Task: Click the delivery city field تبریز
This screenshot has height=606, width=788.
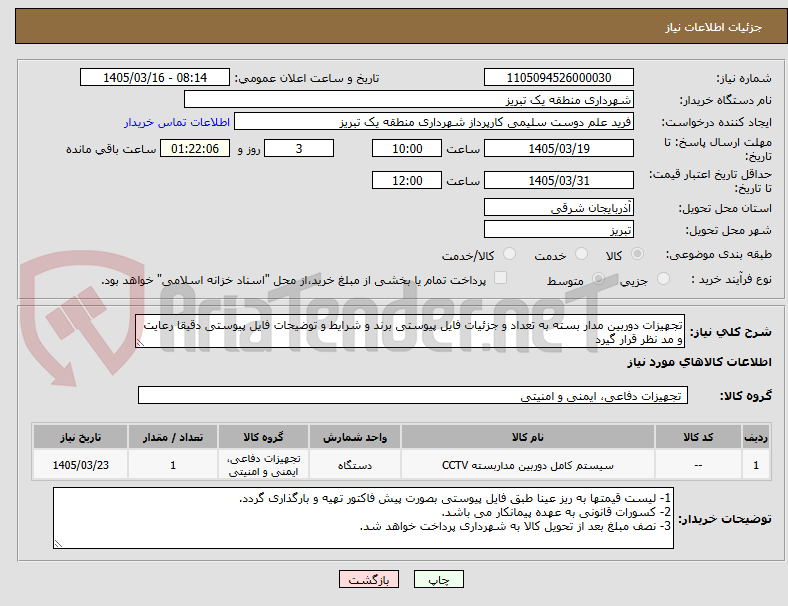Action: click(559, 229)
